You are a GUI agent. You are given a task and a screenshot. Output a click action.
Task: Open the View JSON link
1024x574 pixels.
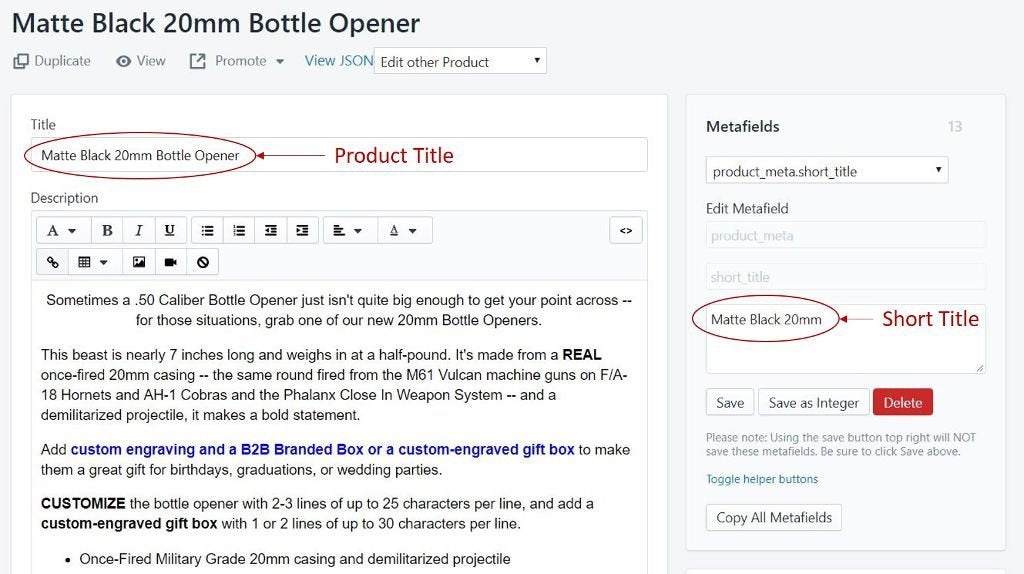pyautogui.click(x=338, y=61)
